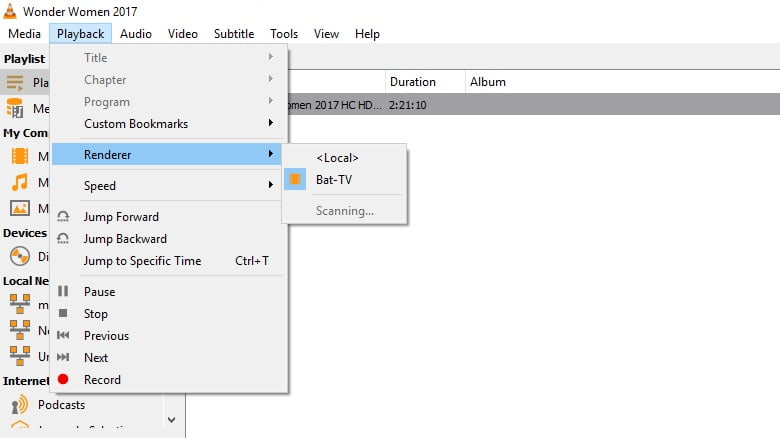Image resolution: width=780 pixels, height=438 pixels.
Task: Sort by the Album column header
Action: tap(488, 82)
